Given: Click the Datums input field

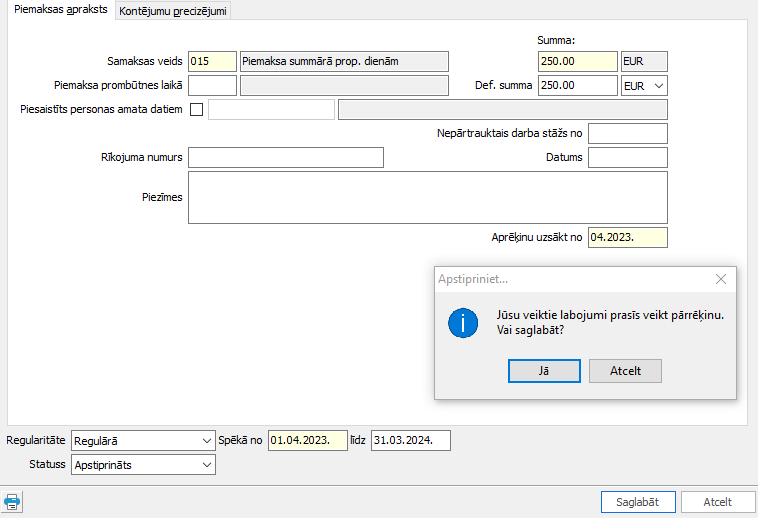Looking at the screenshot, I should [627, 158].
